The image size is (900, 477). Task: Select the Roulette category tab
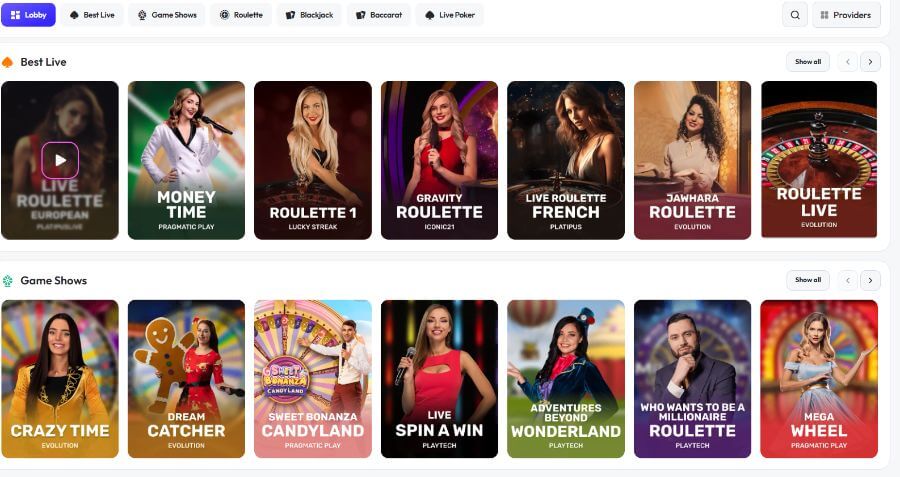tap(241, 15)
